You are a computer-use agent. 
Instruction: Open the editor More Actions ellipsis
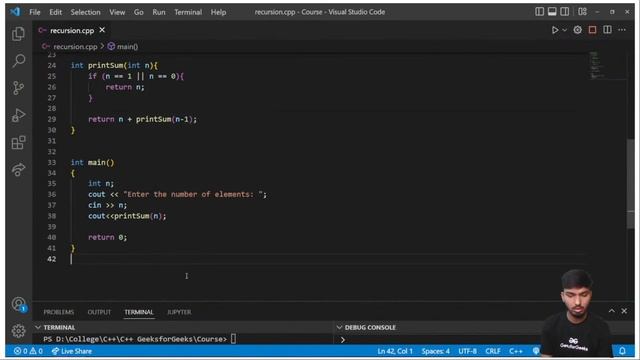coord(622,30)
